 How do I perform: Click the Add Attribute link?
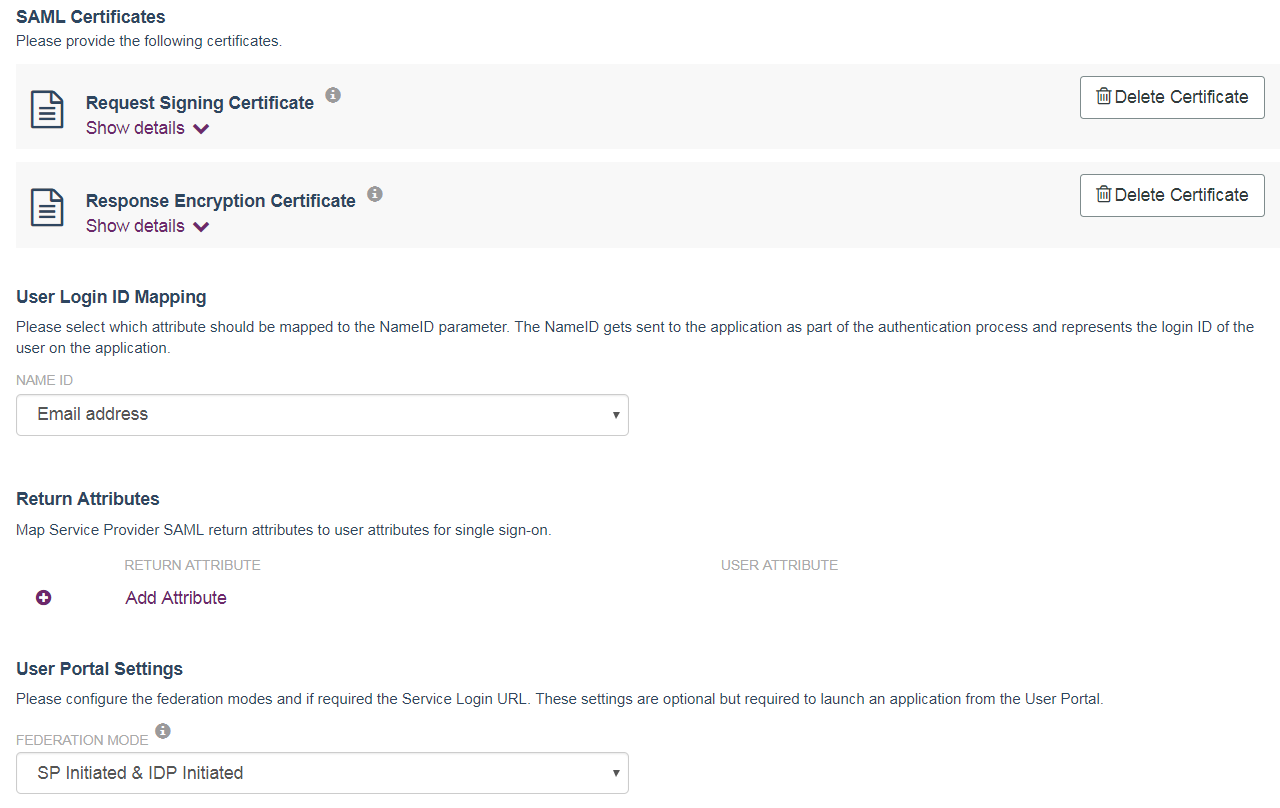point(176,598)
